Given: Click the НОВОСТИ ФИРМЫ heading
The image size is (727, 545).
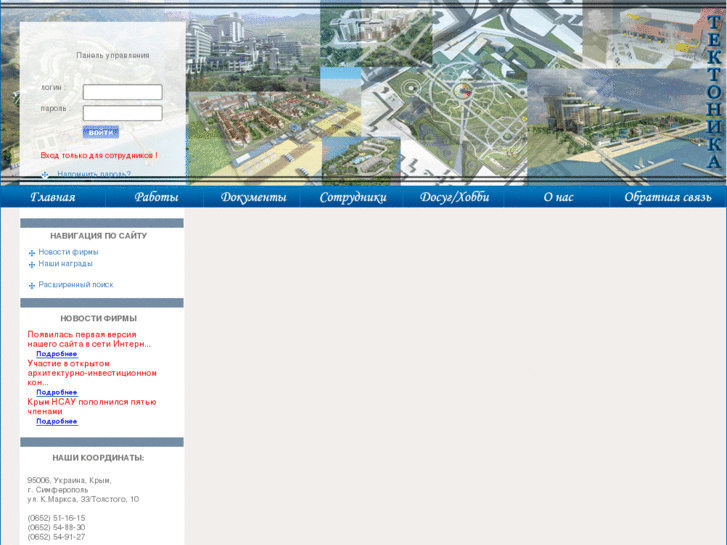Looking at the screenshot, I should click(x=98, y=318).
